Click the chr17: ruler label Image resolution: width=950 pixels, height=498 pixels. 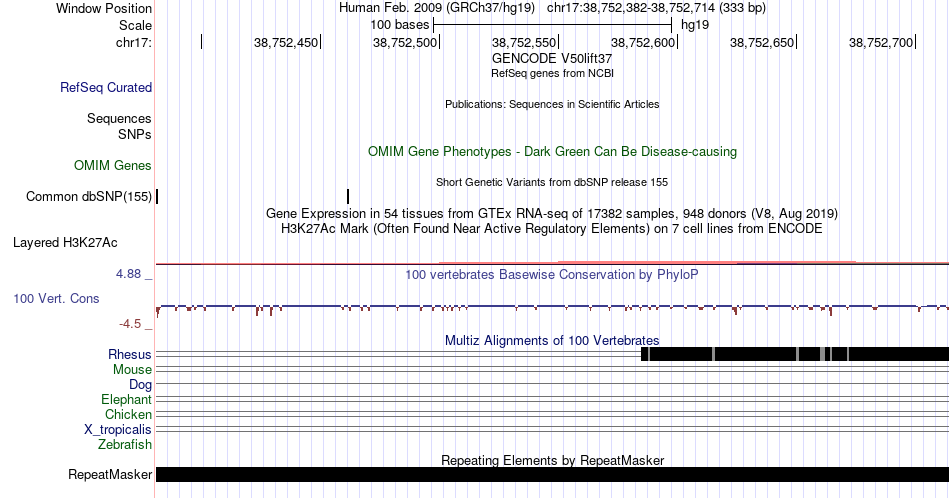134,42
